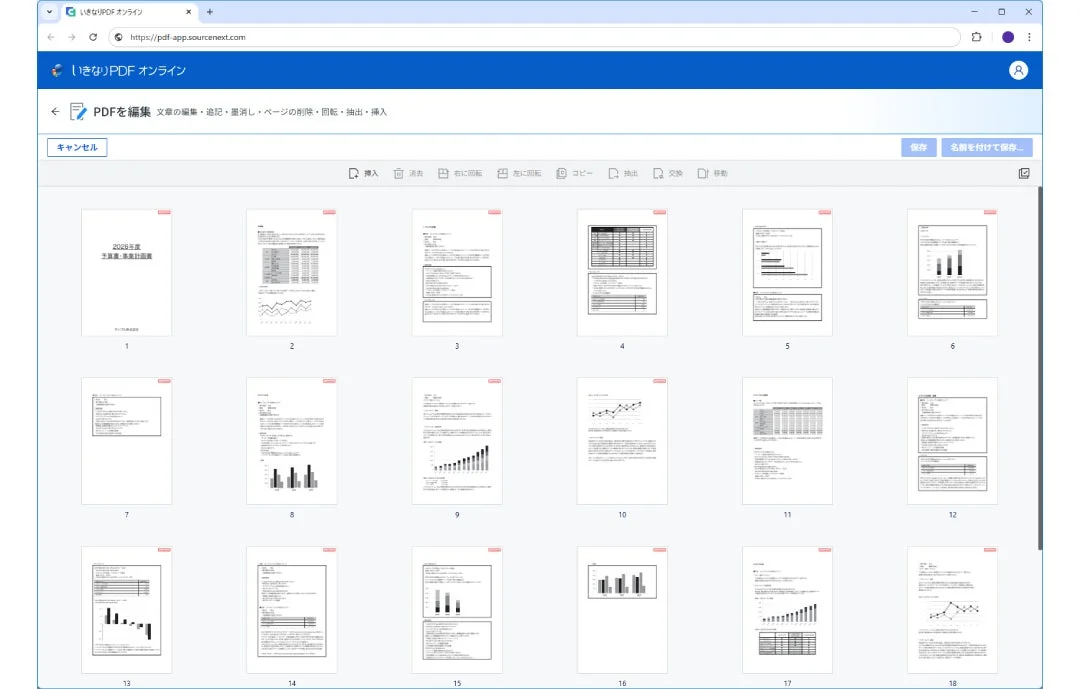The width and height of the screenshot is (1080, 689).
Task: Open the browser tab search dropdown
Action: [50, 12]
